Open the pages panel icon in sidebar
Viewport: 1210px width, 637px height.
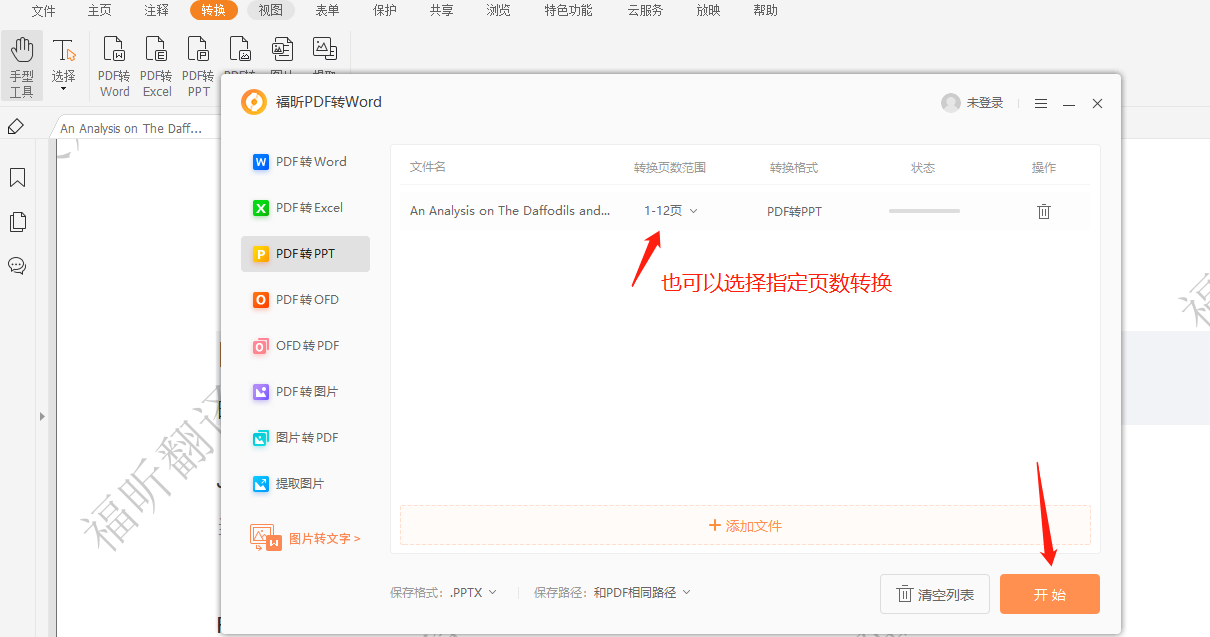tap(17, 222)
